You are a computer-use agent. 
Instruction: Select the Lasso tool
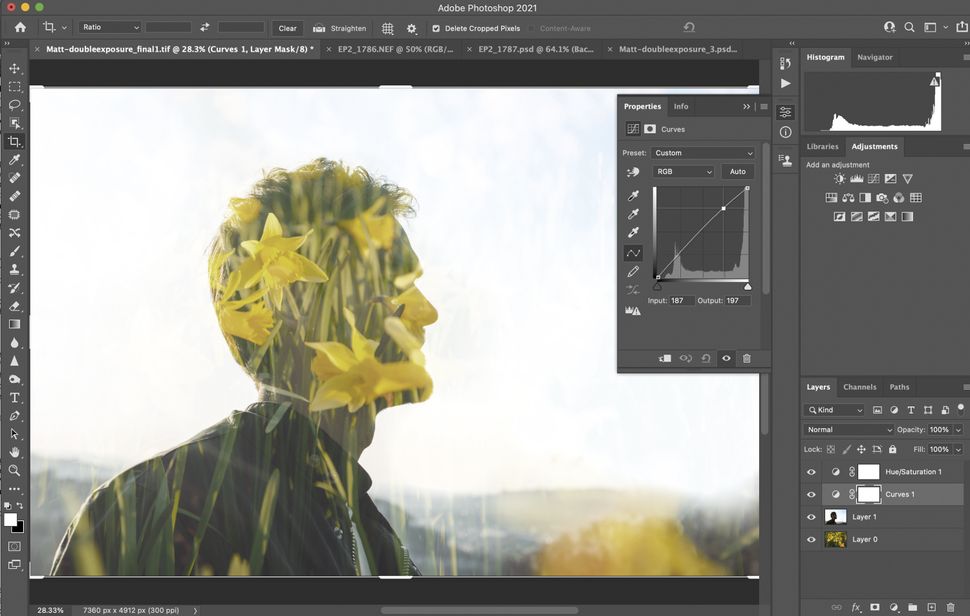pos(14,106)
